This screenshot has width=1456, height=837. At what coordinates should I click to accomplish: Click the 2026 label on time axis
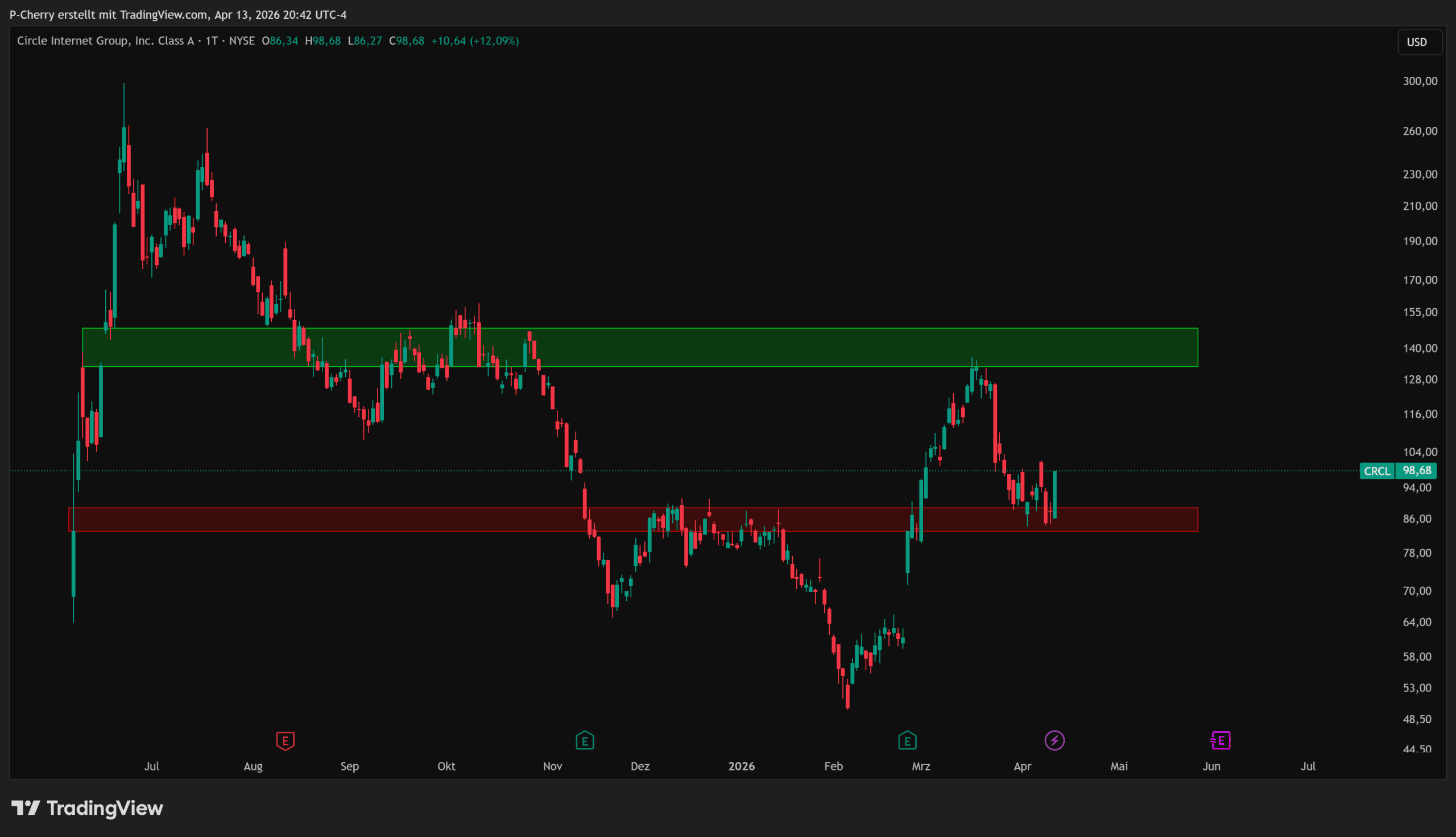point(741,766)
